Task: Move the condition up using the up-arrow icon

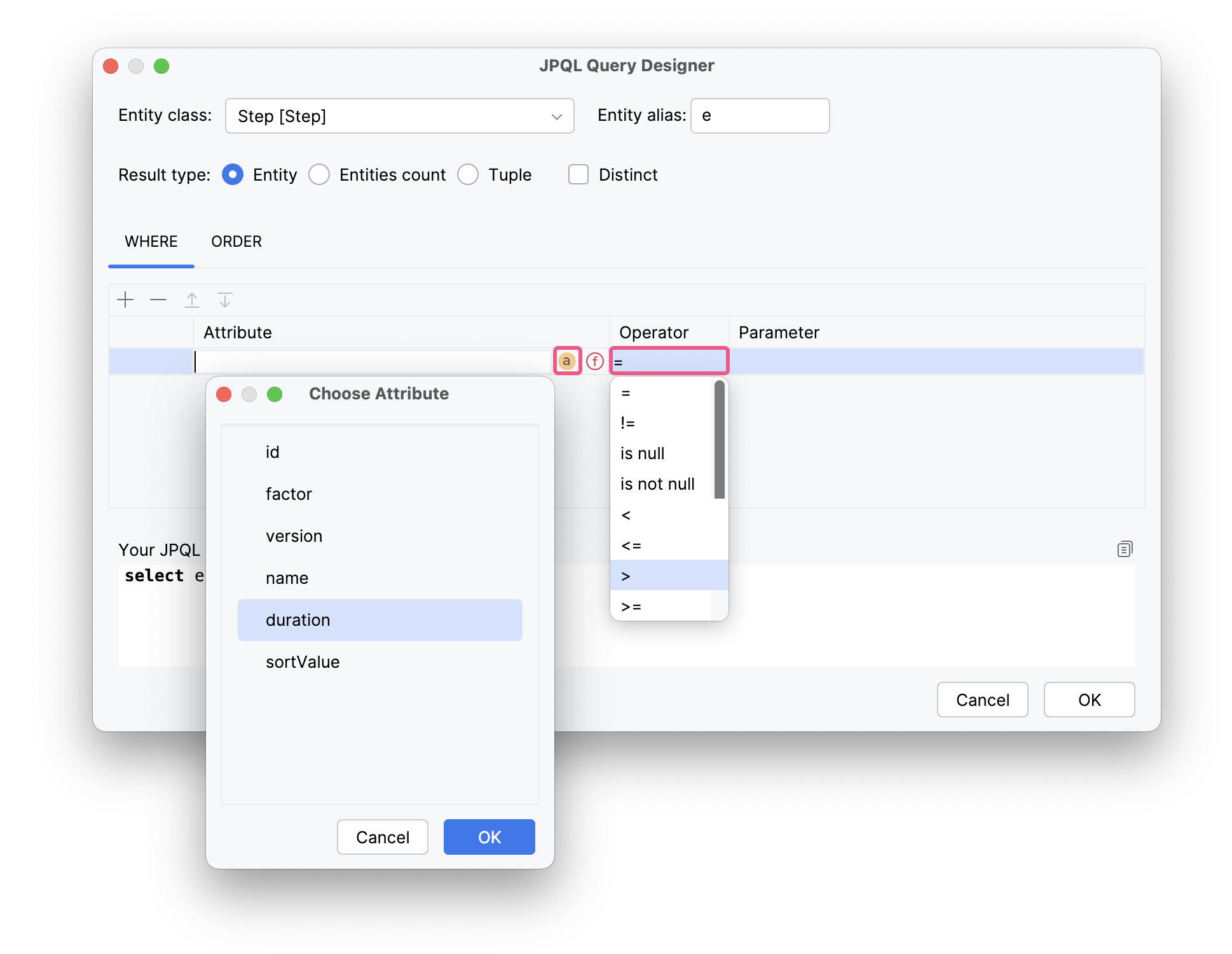Action: click(x=192, y=300)
